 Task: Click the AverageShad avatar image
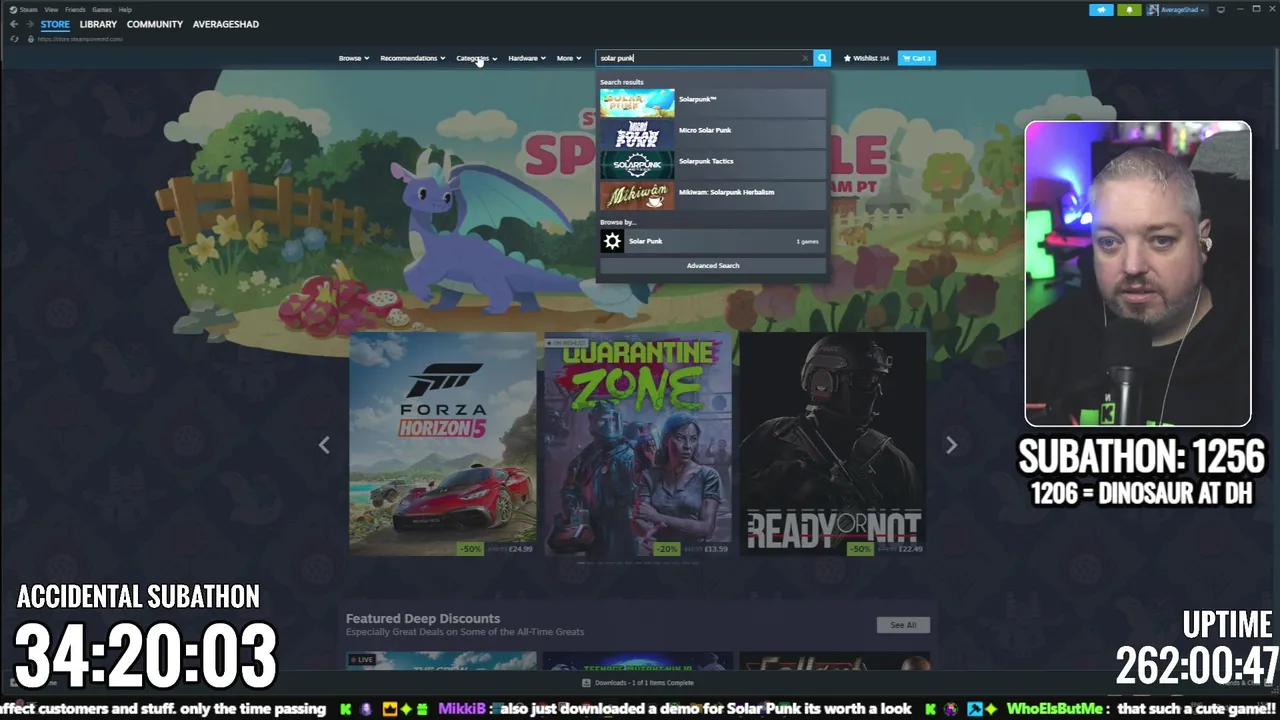[x=1152, y=9]
